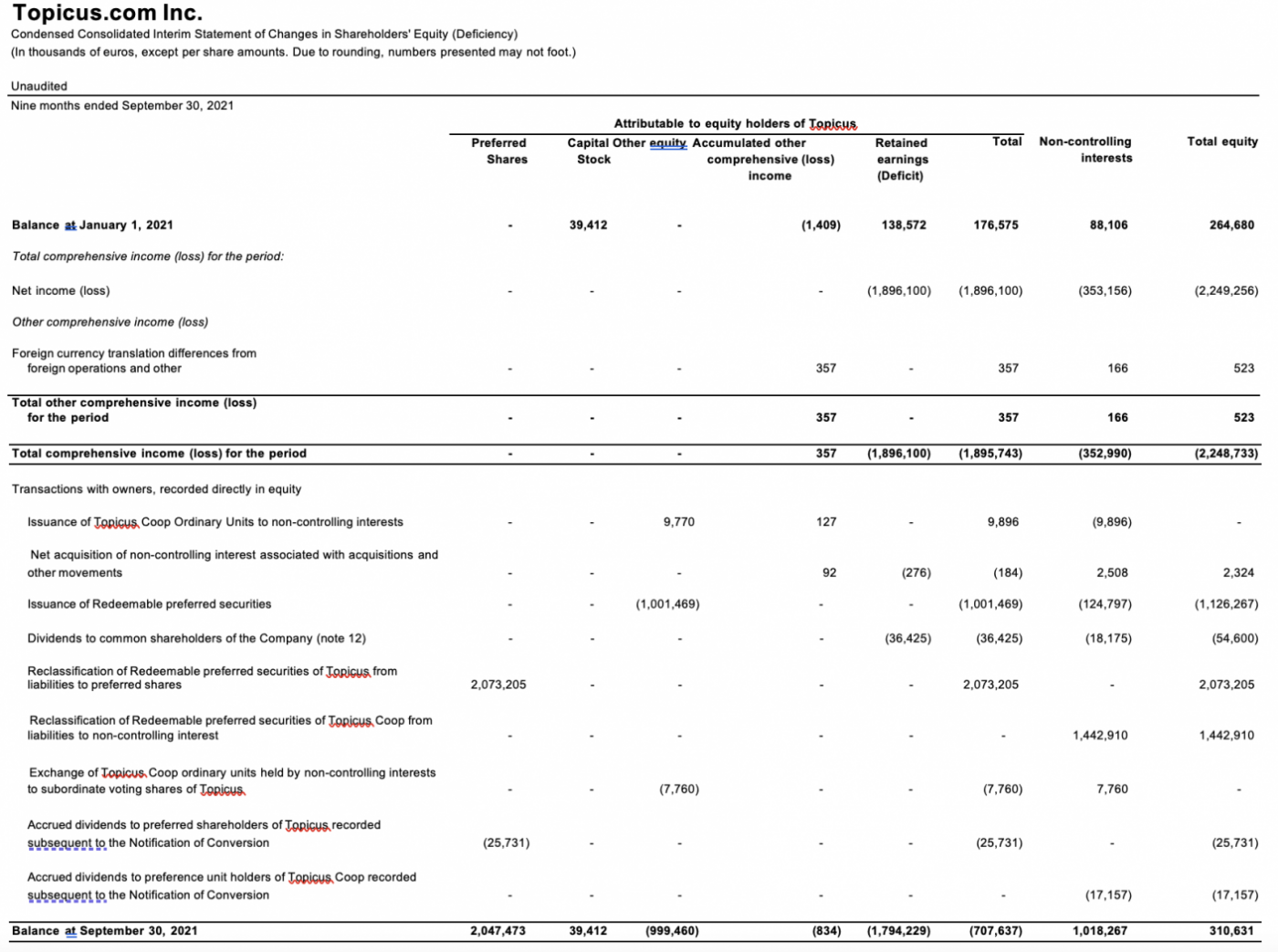Click opening non-controlling interests value 88,106
The image size is (1278, 952).
tap(1108, 225)
